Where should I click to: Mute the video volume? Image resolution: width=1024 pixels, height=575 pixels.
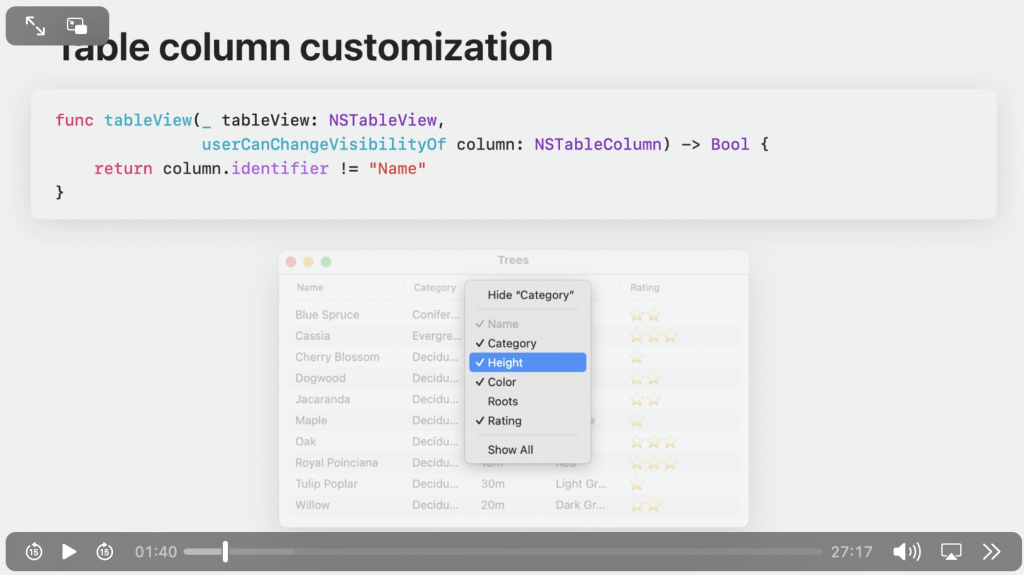pos(906,551)
